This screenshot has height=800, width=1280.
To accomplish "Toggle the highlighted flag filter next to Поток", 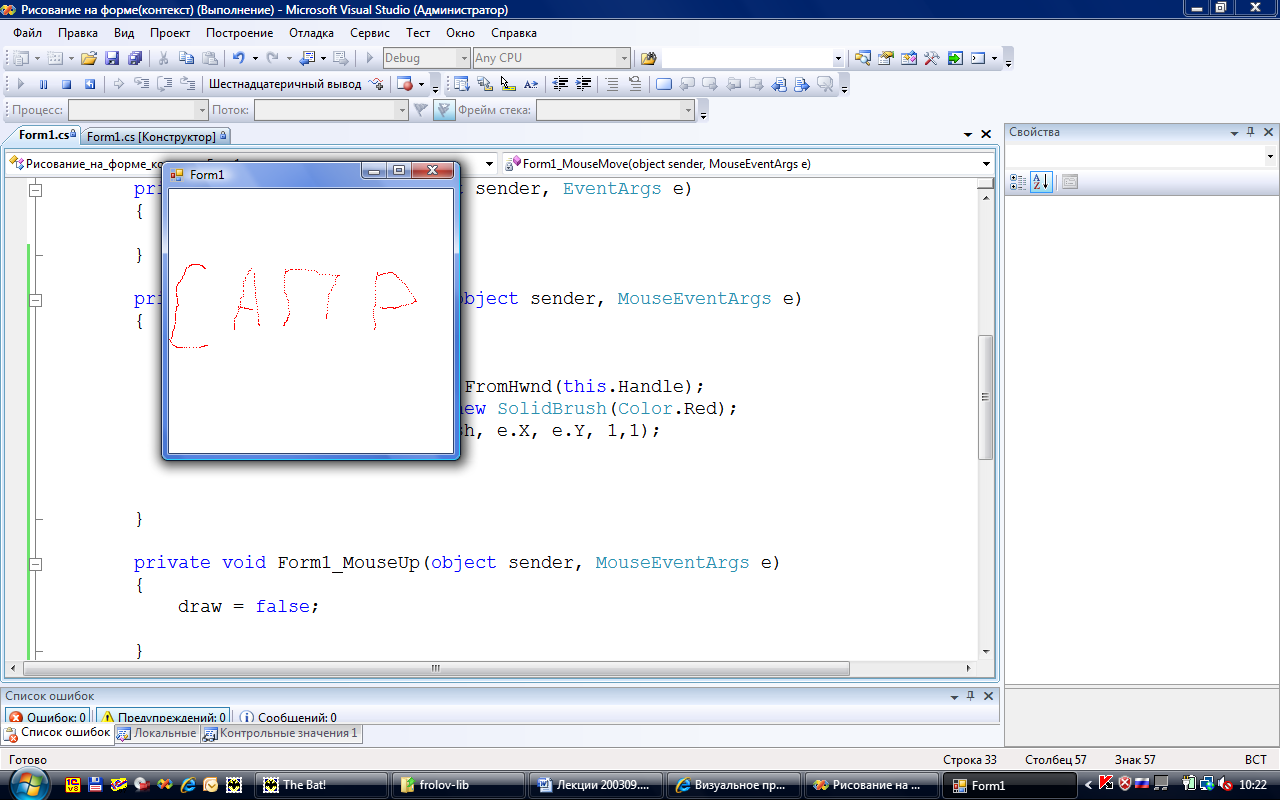I will (444, 110).
